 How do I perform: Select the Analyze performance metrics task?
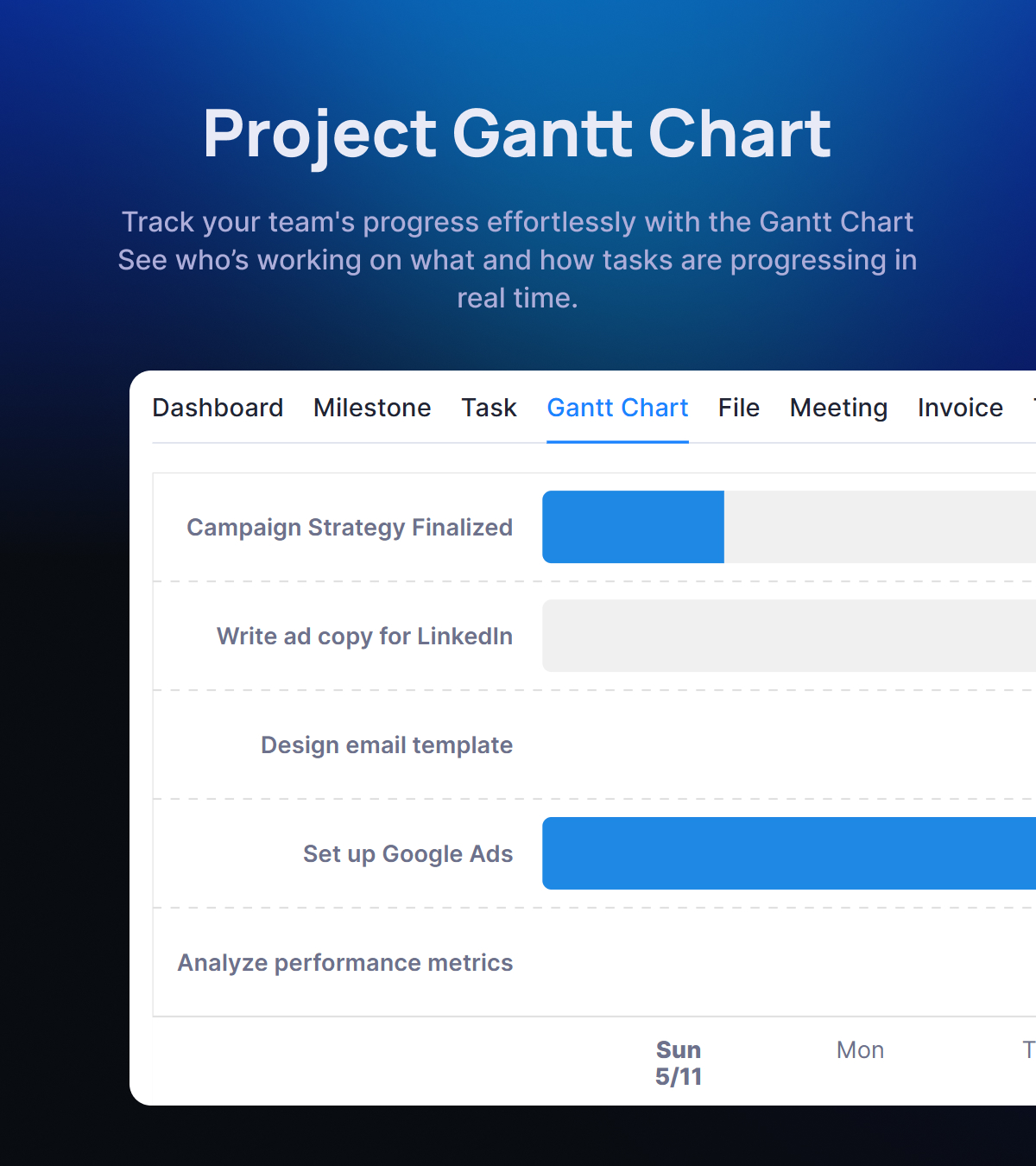click(344, 962)
